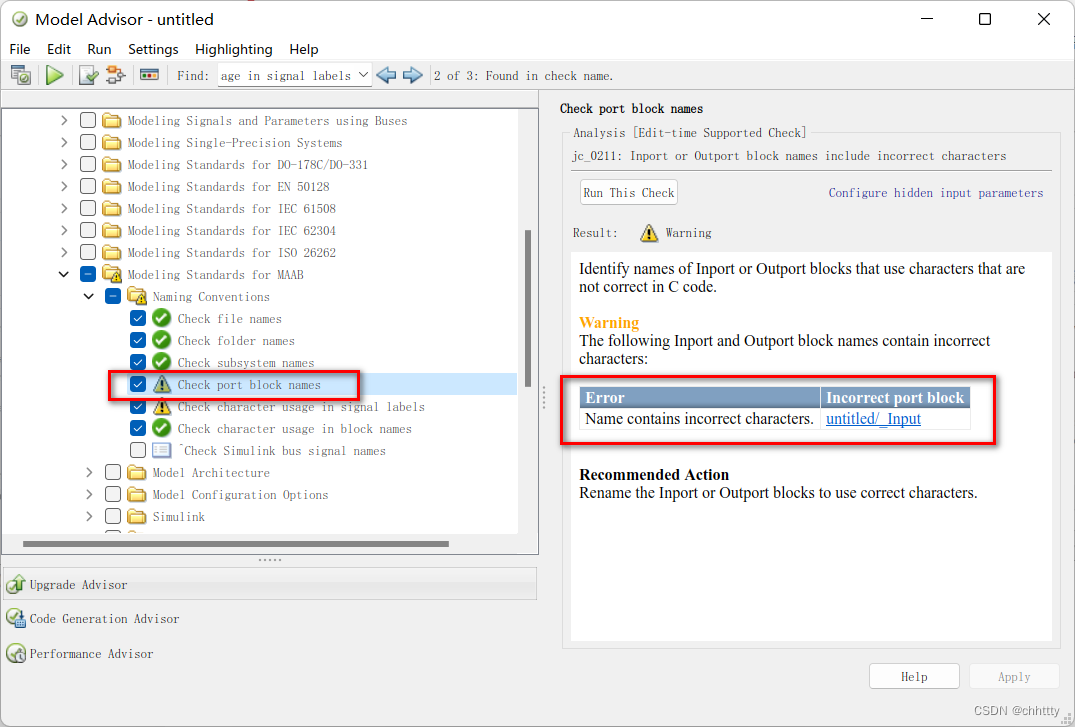Viewport: 1075px width, 727px height.
Task: Expand the Model Configuration Options folder
Action: pyautogui.click(x=89, y=494)
